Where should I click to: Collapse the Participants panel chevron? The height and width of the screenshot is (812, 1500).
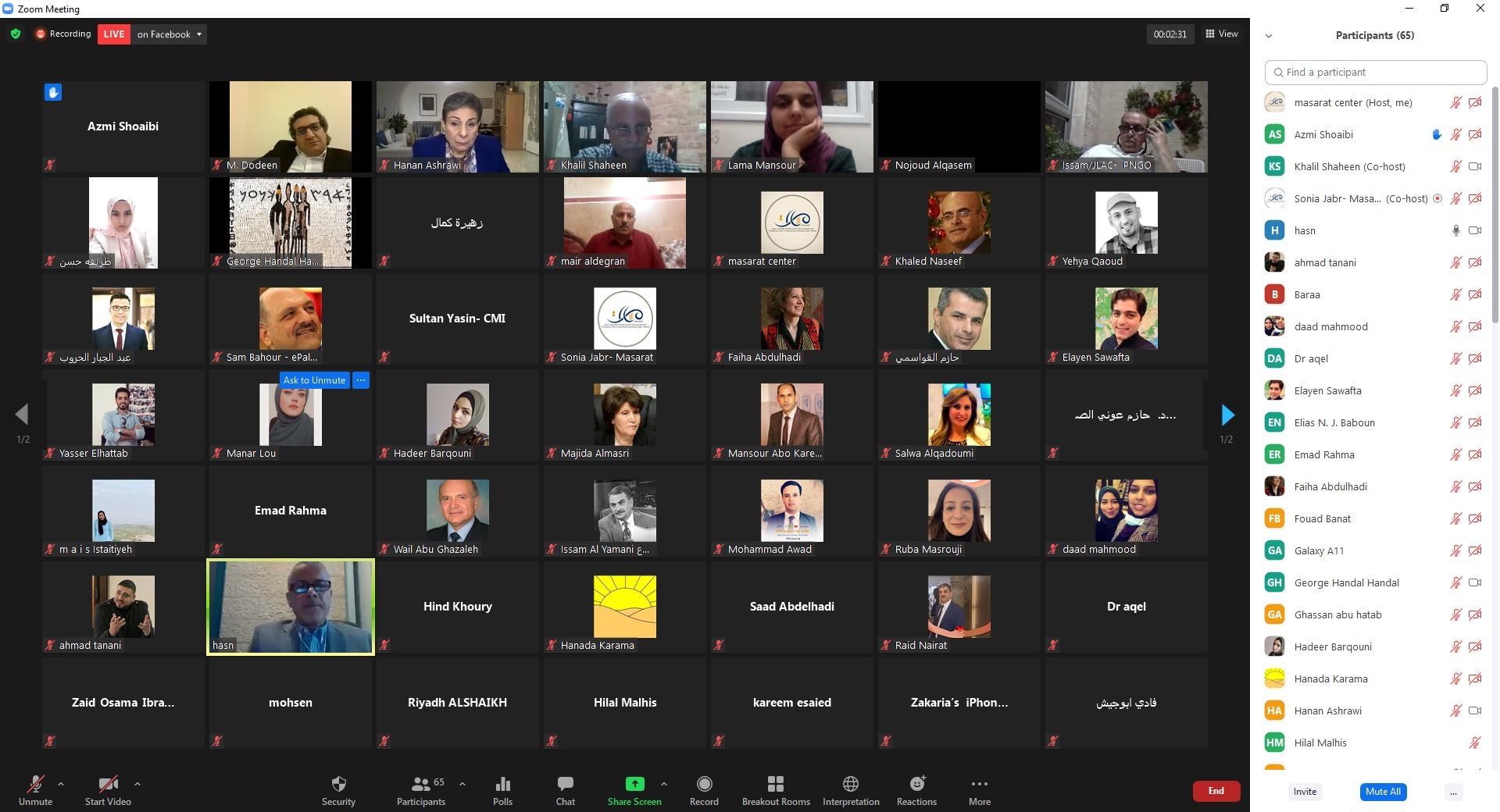point(1269,36)
